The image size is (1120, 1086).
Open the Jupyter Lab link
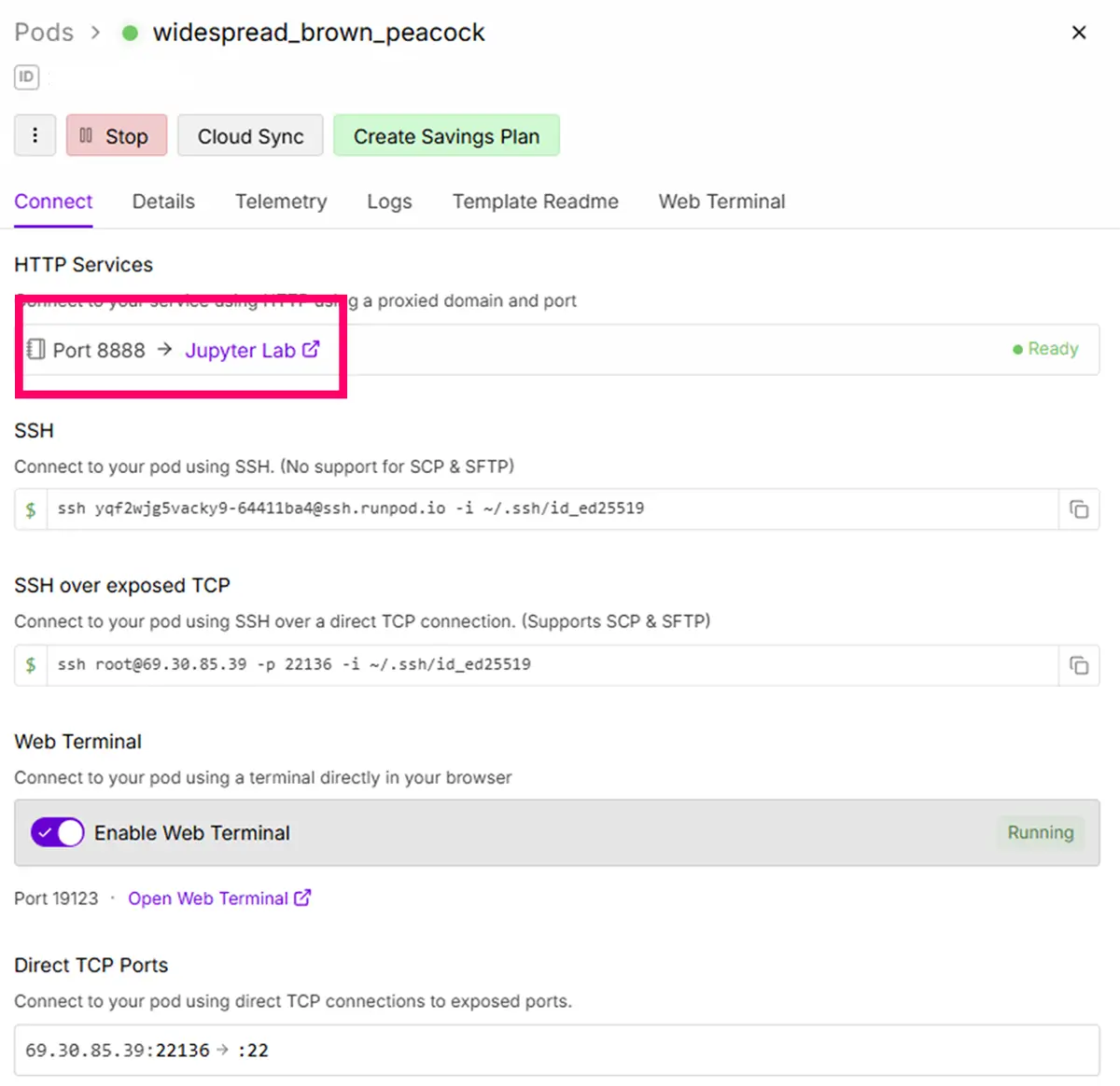[x=240, y=351]
